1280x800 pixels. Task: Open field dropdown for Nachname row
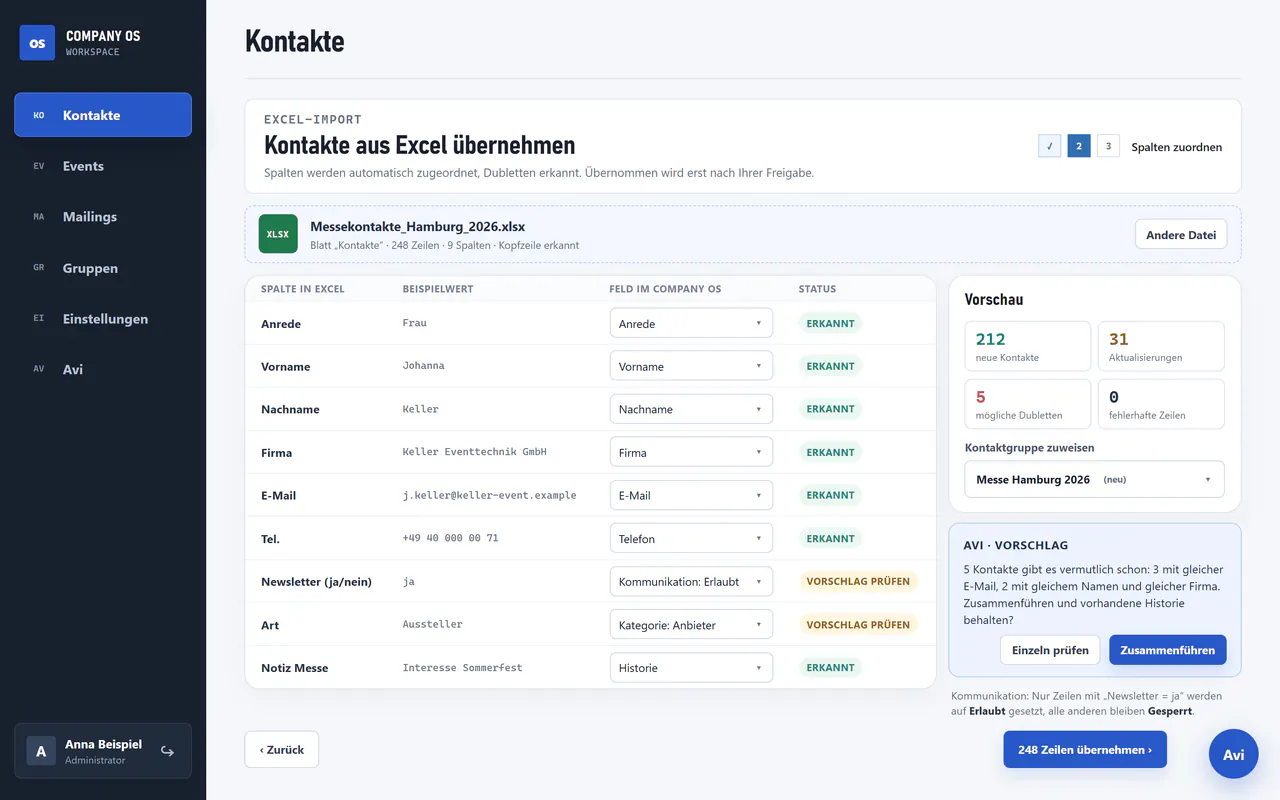click(x=691, y=409)
